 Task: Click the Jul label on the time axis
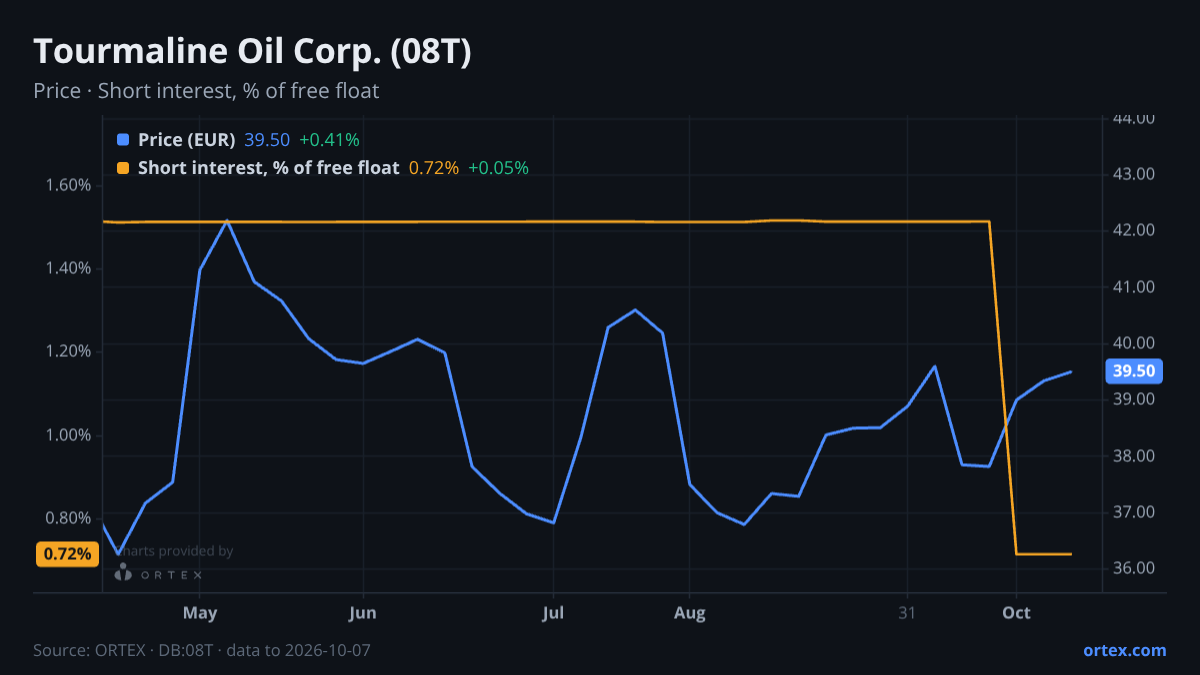[x=553, y=613]
